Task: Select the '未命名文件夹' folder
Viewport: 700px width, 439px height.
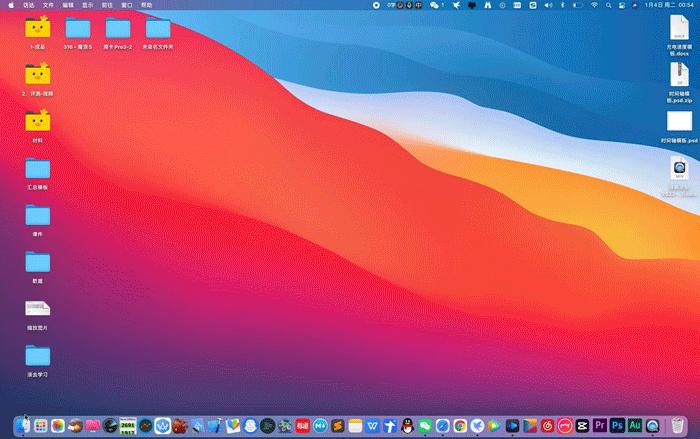Action: click(x=158, y=32)
